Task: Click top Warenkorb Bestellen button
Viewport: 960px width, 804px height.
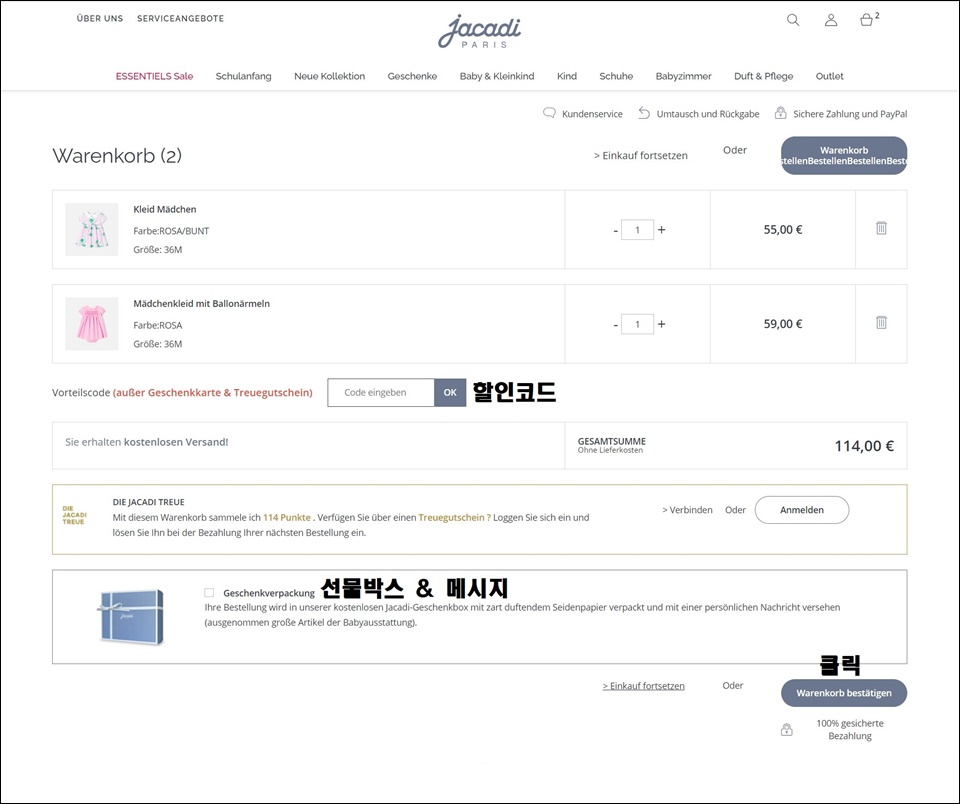Action: pyautogui.click(x=844, y=156)
